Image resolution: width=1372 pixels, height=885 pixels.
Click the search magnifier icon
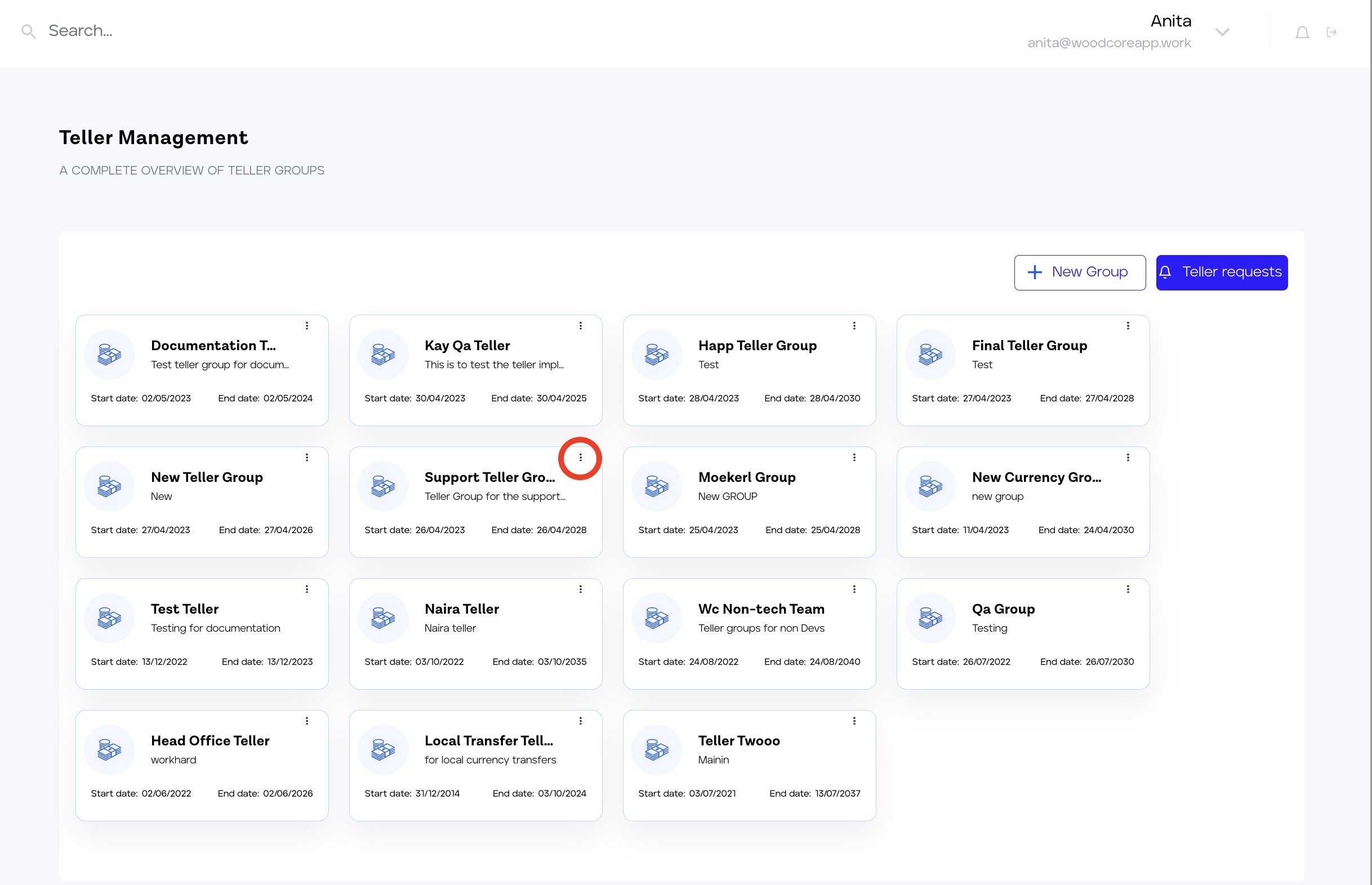click(28, 31)
